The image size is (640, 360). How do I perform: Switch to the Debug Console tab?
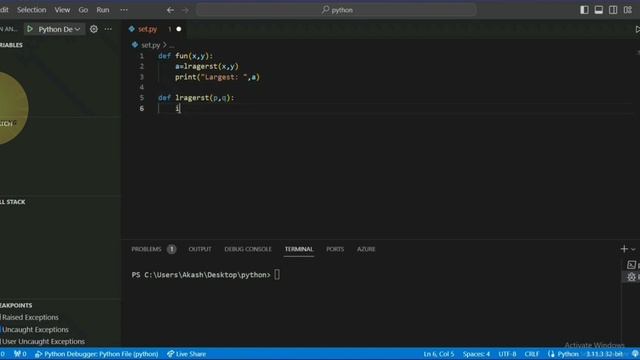pyautogui.click(x=248, y=249)
